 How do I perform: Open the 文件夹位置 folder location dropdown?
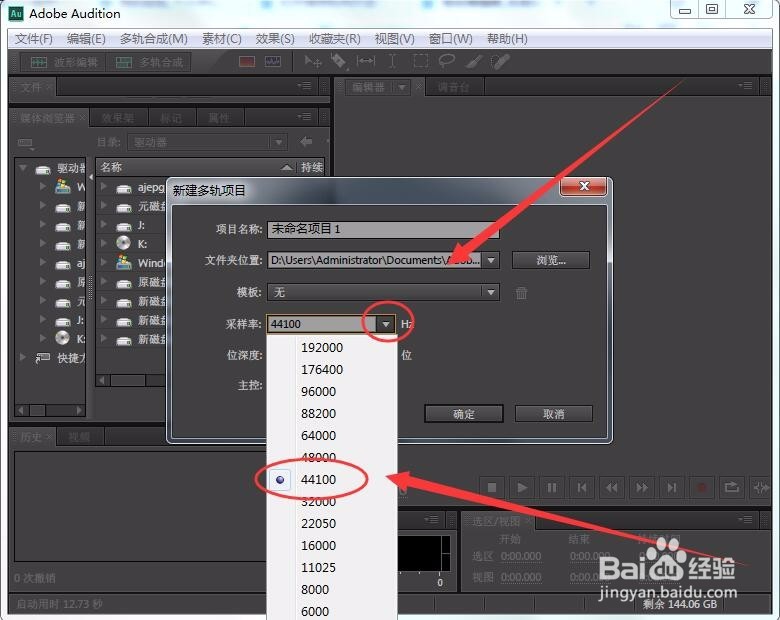(x=491, y=260)
